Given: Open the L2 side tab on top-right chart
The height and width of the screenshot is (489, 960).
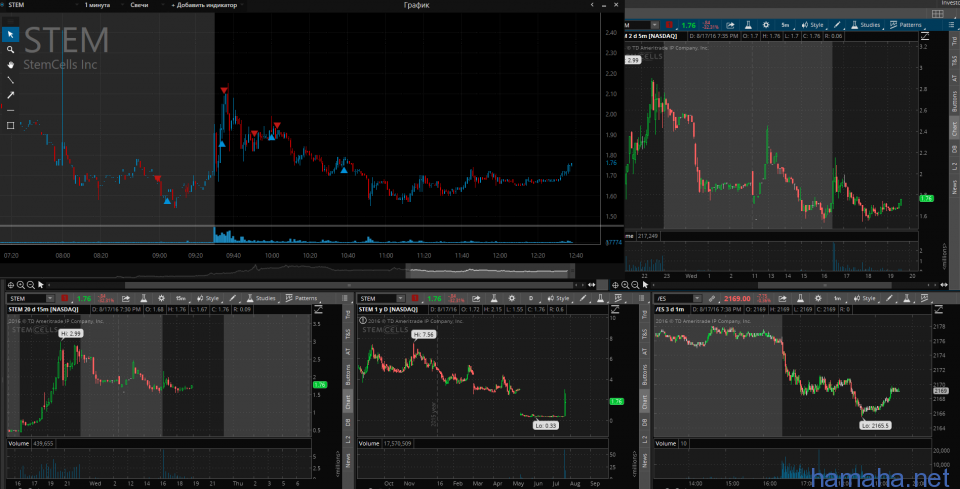Looking at the screenshot, I should pos(954,166).
